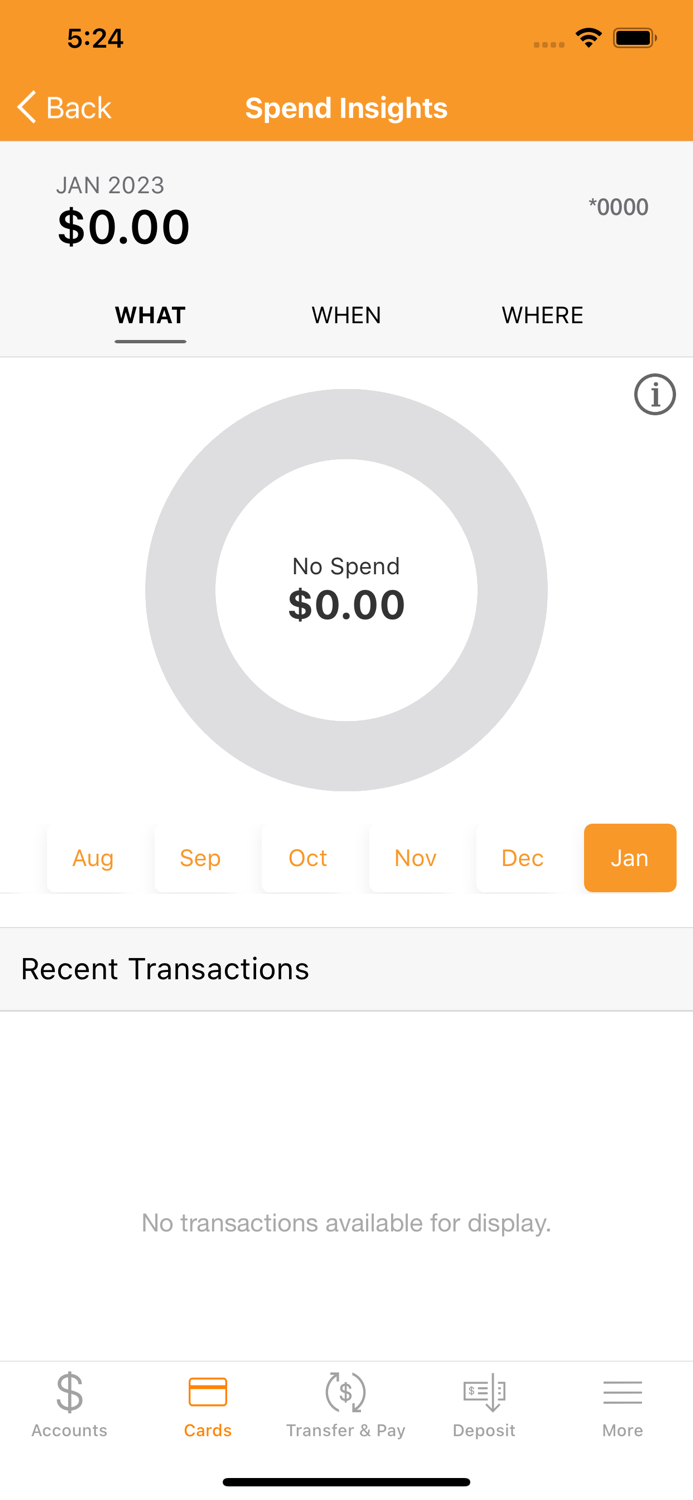
Task: Select the Cards icon in bottom navigation
Action: point(208,1392)
